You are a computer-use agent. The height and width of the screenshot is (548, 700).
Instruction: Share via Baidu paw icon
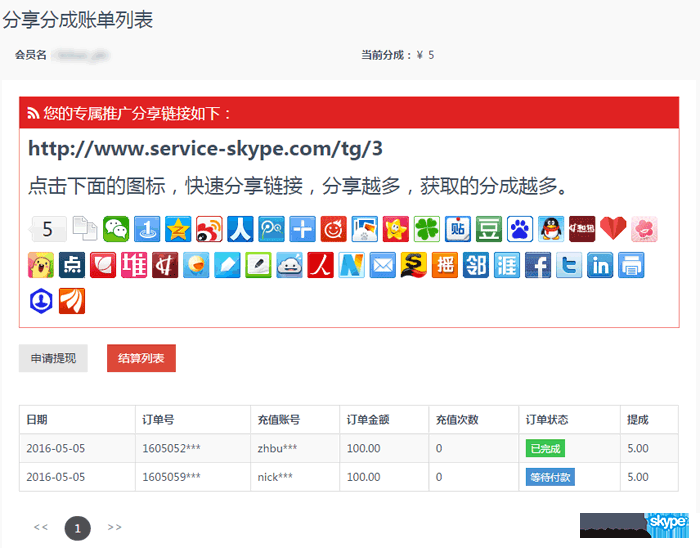coord(519,229)
